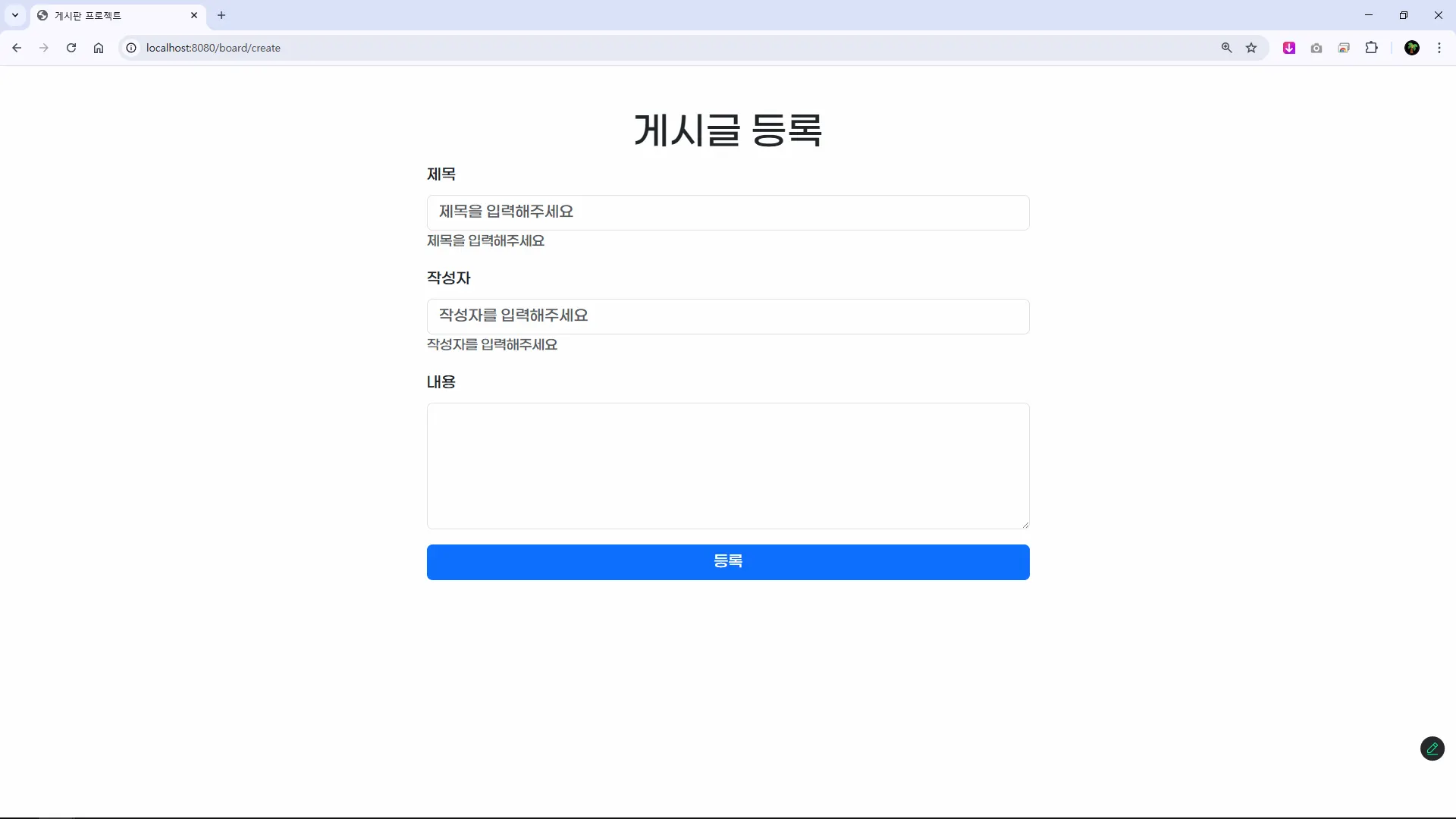1456x819 pixels.
Task: Open the zoom magnifier in the address bar
Action: pos(1226,48)
